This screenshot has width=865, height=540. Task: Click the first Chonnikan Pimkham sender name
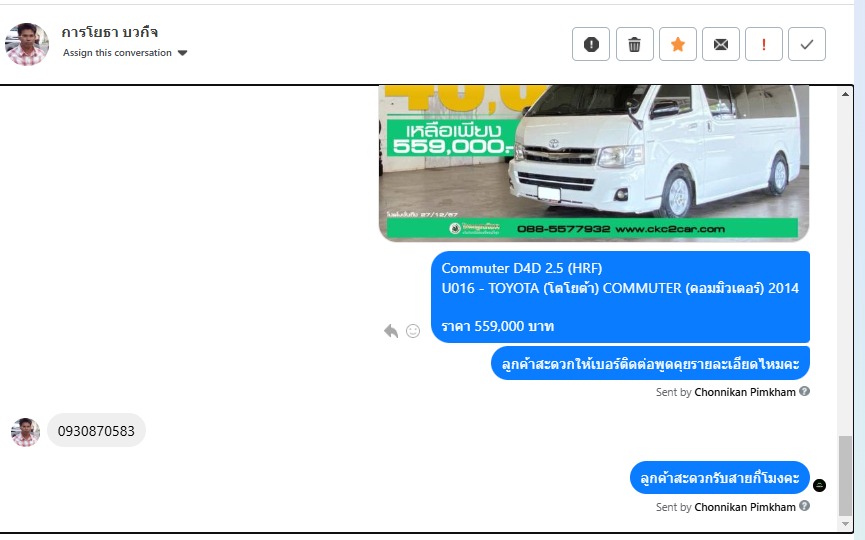click(x=745, y=392)
